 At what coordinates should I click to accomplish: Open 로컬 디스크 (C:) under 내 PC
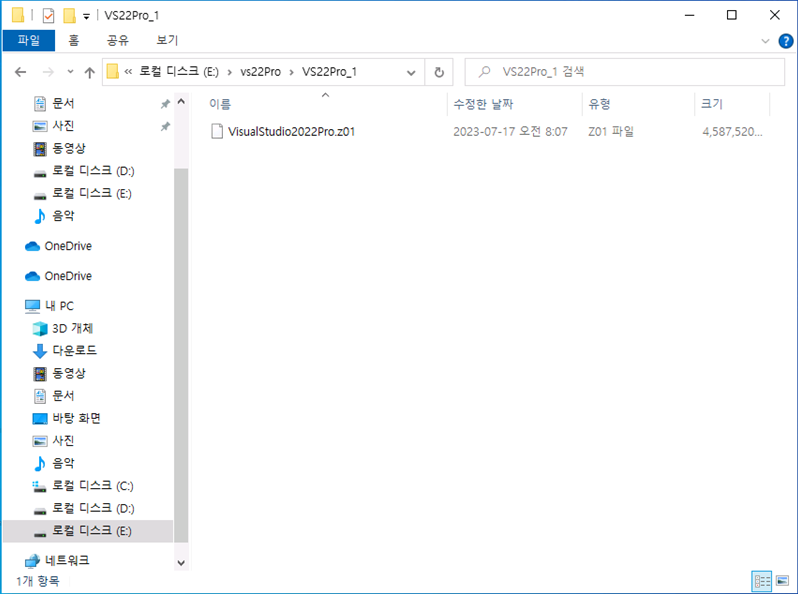pos(93,486)
